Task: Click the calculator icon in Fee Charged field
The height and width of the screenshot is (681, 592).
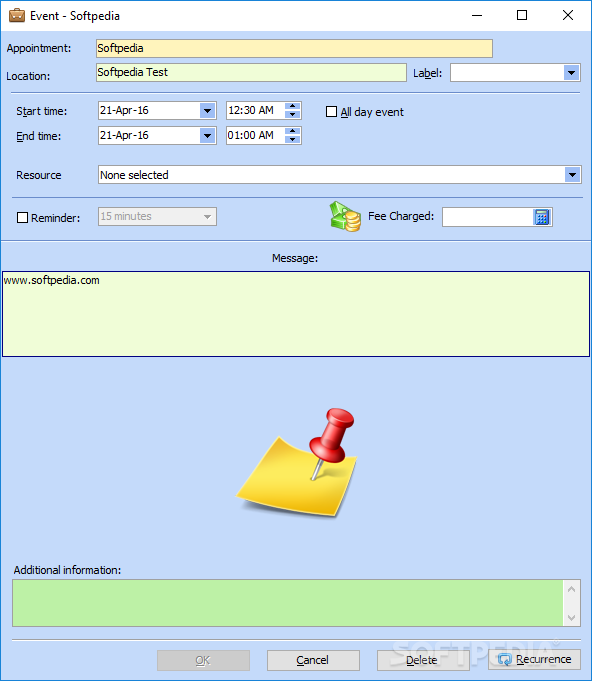Action: (x=541, y=217)
